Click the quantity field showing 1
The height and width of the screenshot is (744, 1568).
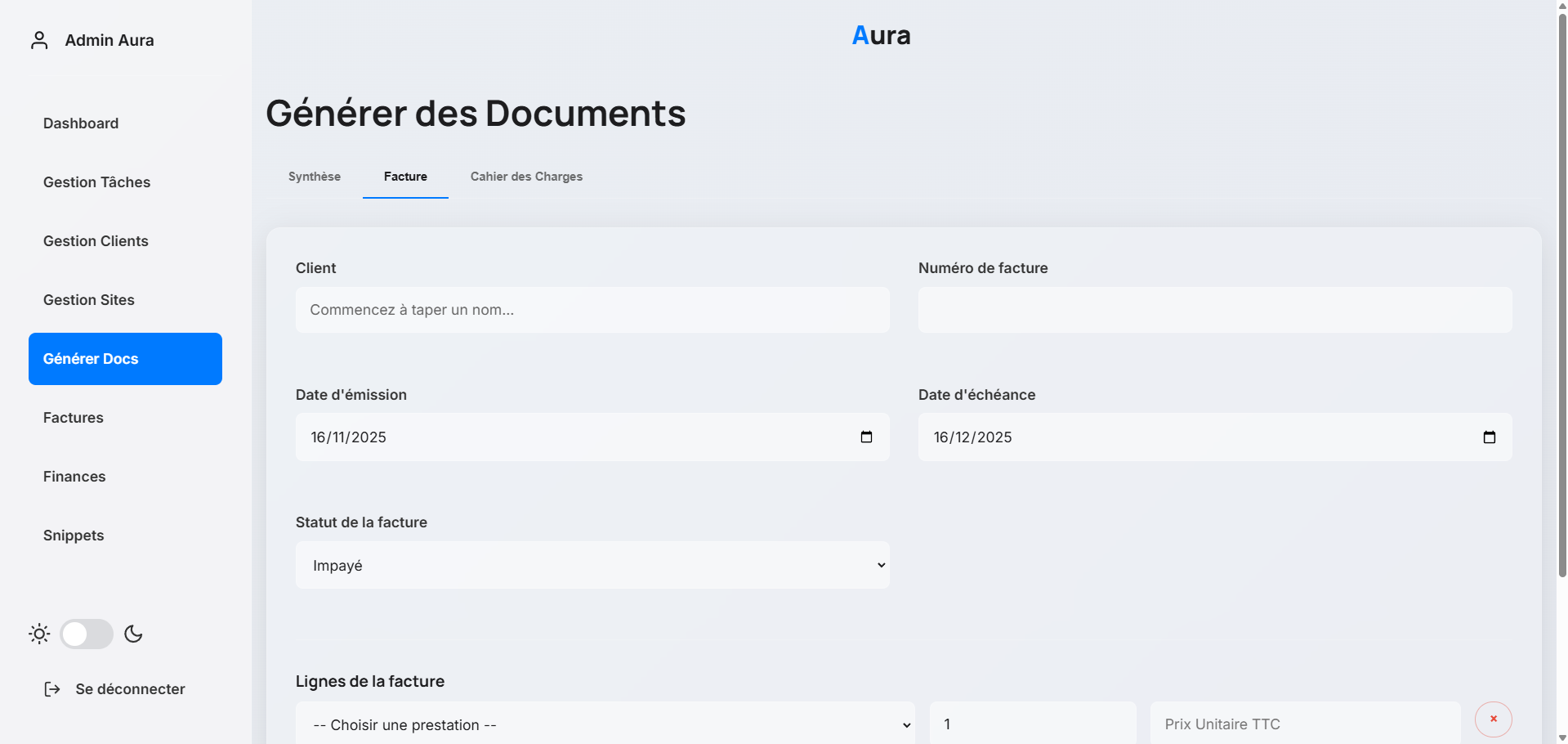click(1032, 724)
